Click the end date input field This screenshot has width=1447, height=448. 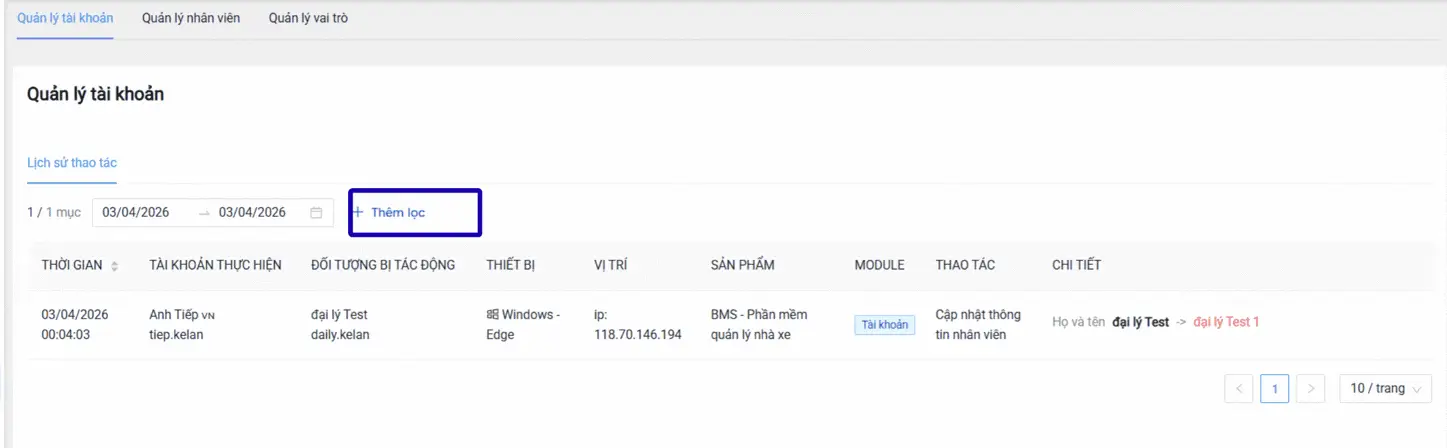click(x=253, y=213)
